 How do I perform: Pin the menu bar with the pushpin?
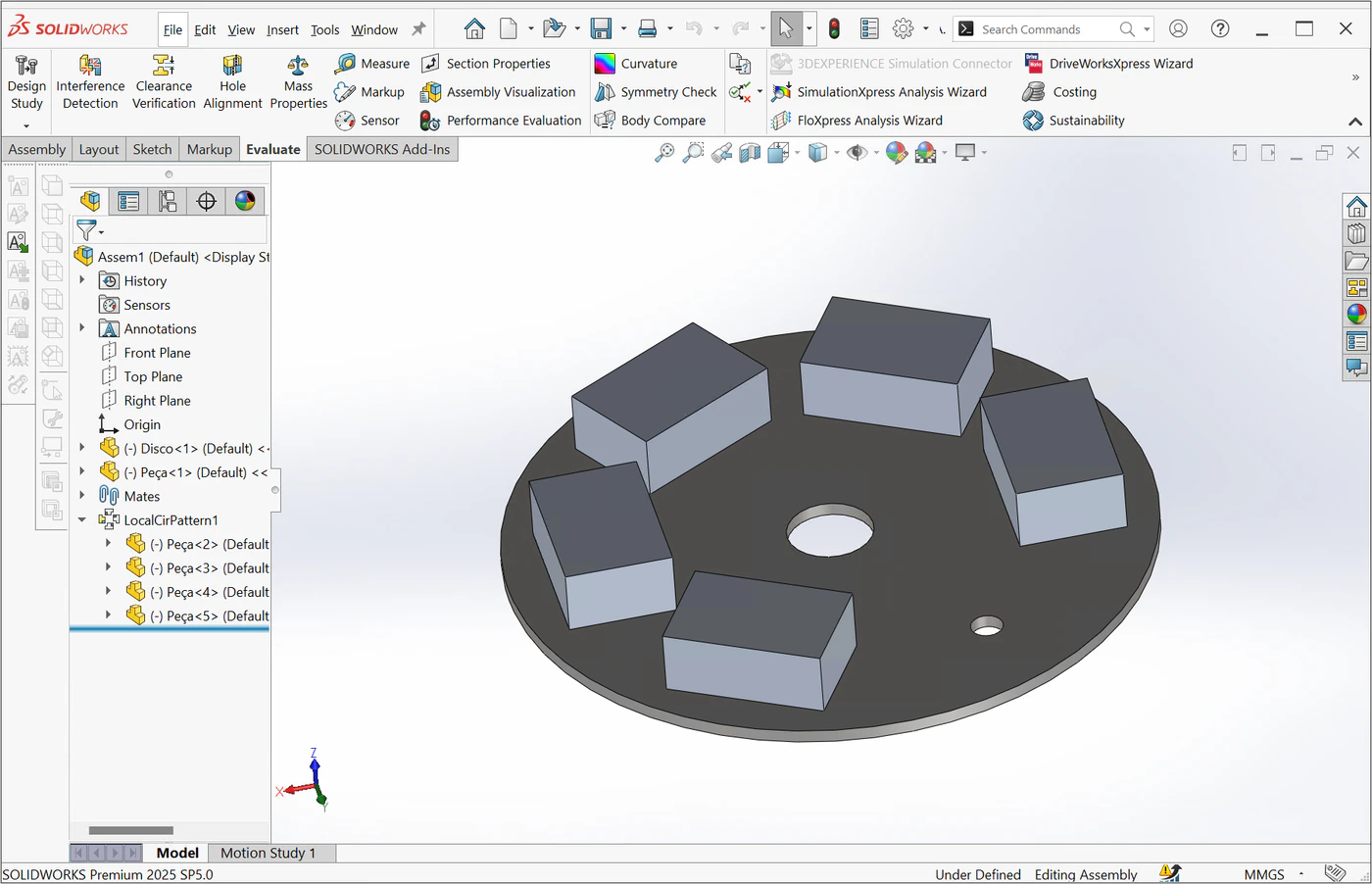tap(418, 29)
